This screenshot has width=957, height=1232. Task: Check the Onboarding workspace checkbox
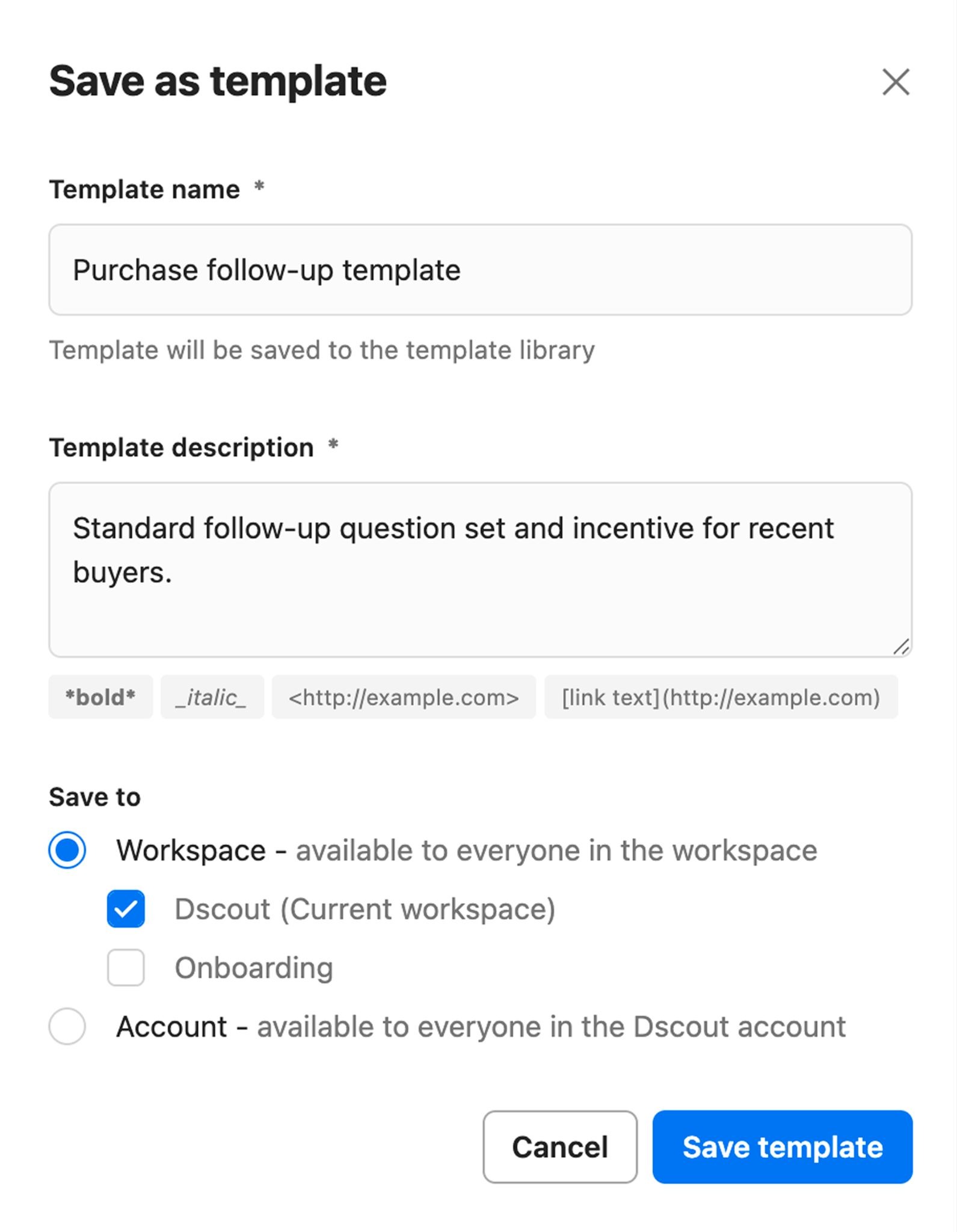click(x=126, y=967)
